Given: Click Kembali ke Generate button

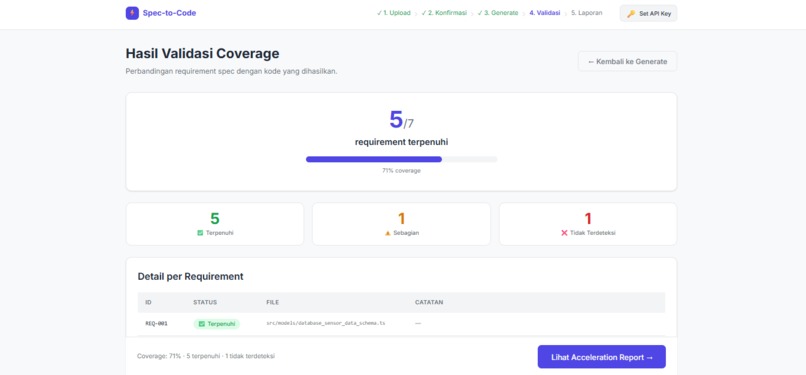Looking at the screenshot, I should [x=627, y=61].
